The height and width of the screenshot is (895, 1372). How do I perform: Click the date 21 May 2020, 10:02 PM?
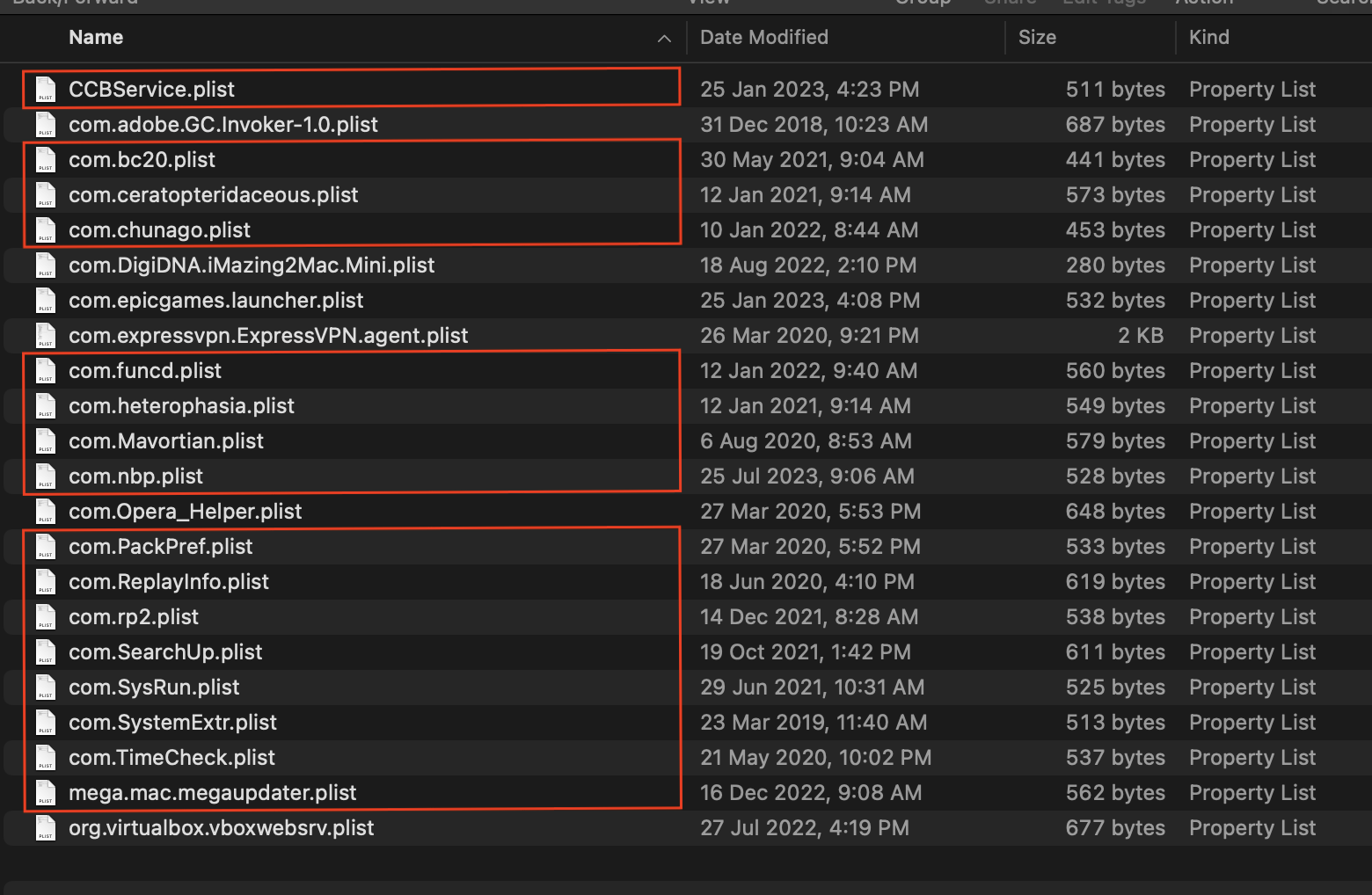pos(815,757)
